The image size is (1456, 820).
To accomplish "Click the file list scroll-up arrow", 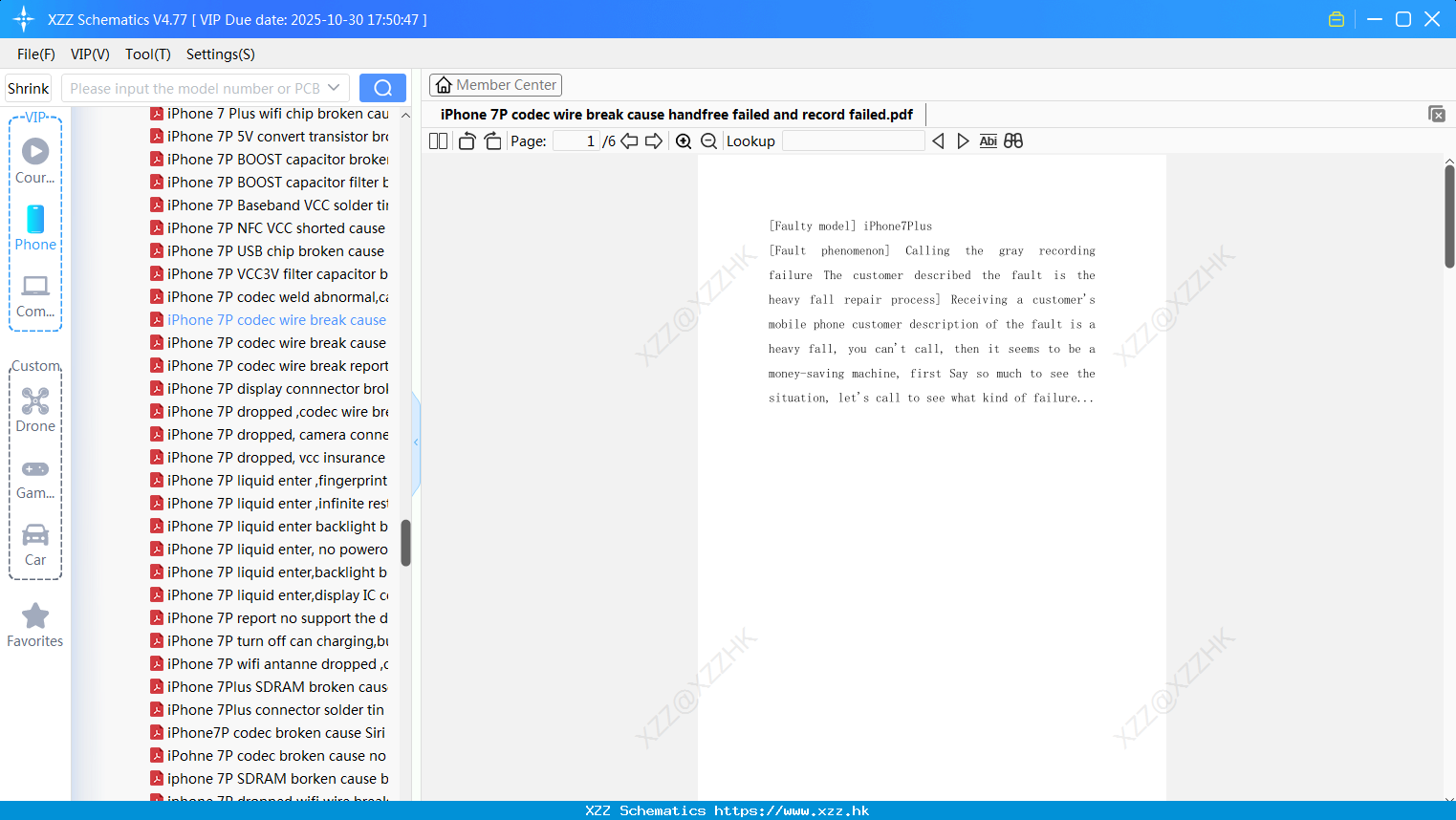I will coord(405,115).
